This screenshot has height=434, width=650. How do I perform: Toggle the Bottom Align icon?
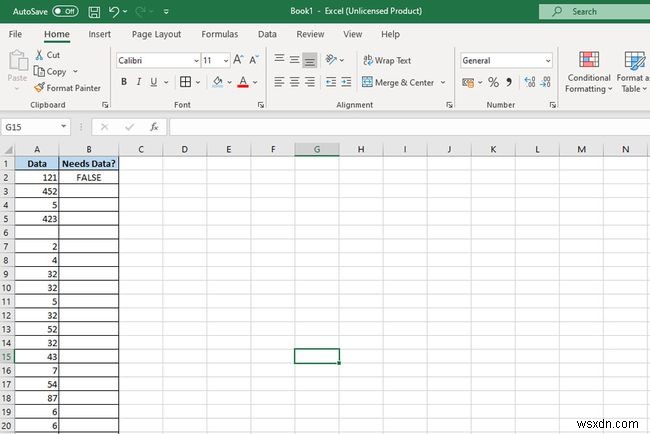310,60
